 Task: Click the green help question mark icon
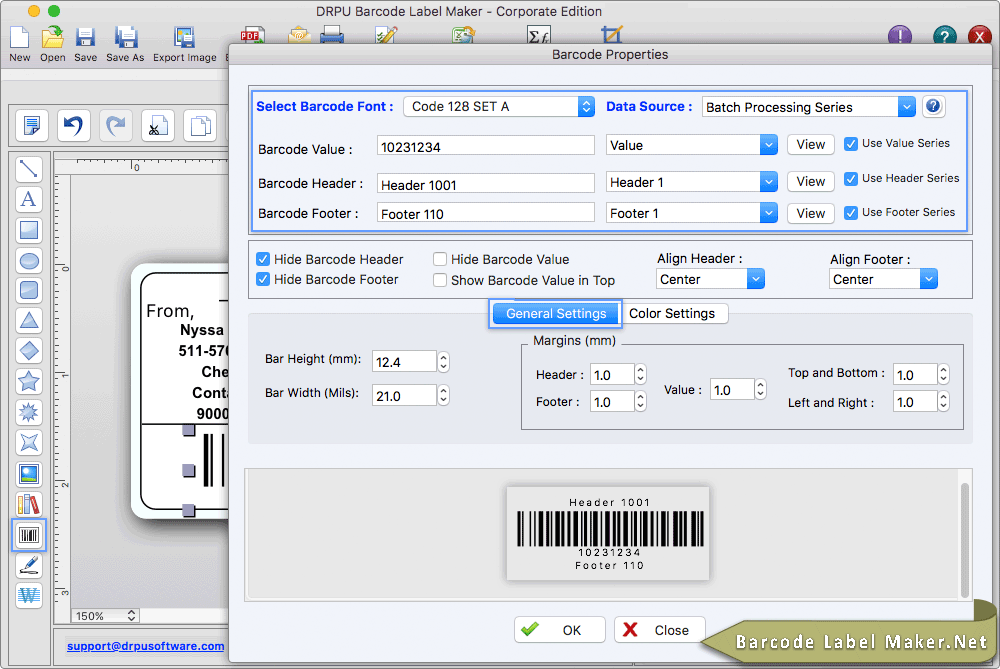[x=944, y=36]
